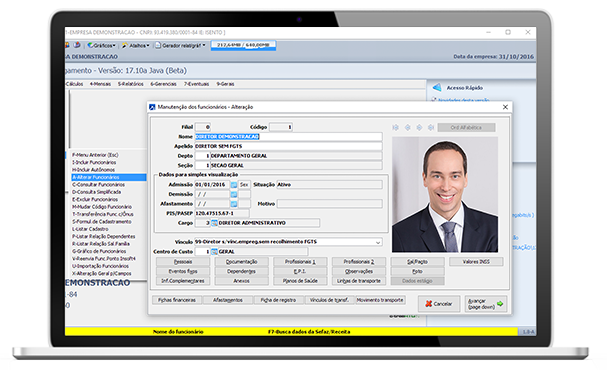Click the Acesso Rápido arrow icon
This screenshot has width=607, height=370.
pyautogui.click(x=437, y=87)
